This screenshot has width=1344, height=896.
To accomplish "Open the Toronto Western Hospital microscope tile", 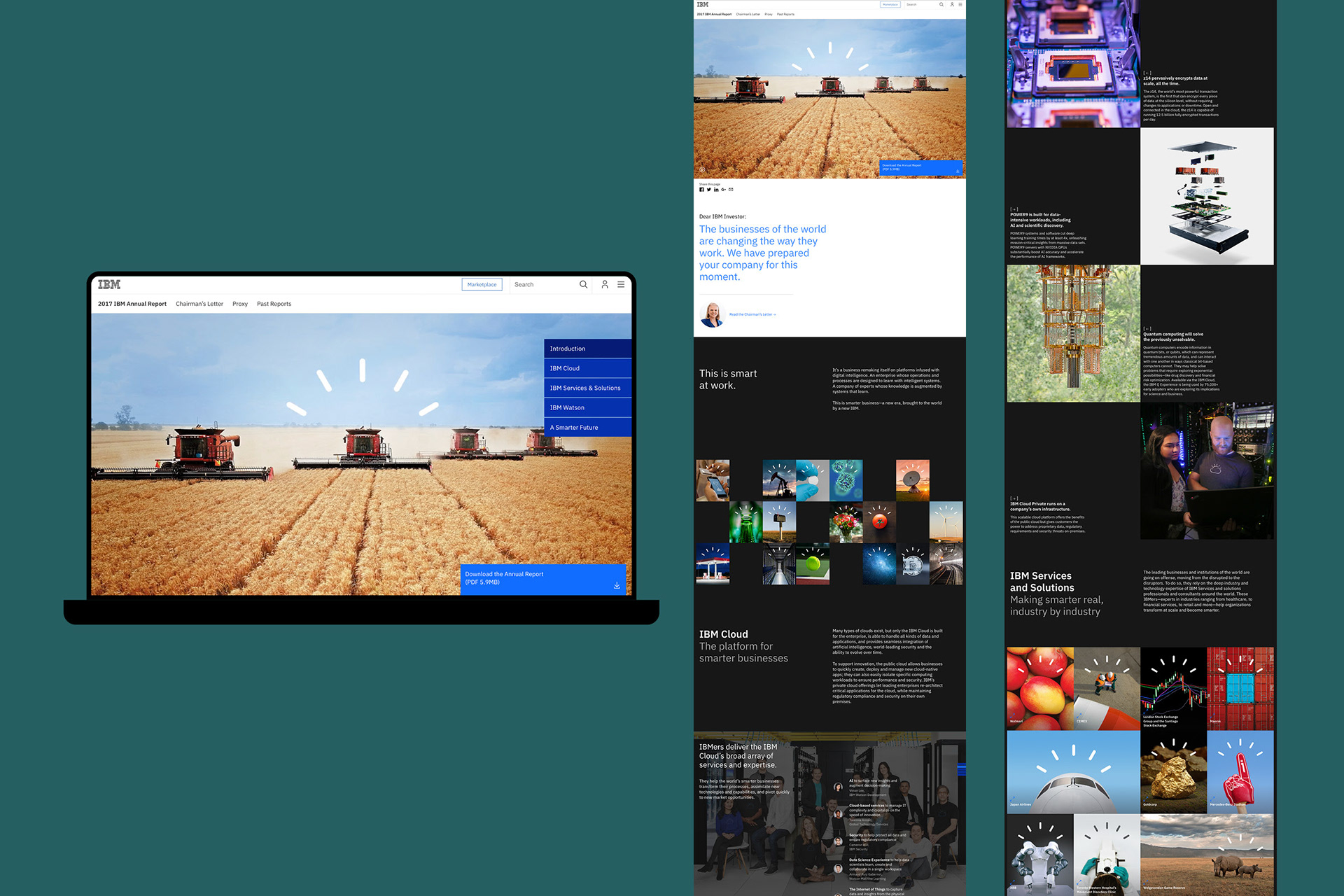I will [x=1107, y=854].
